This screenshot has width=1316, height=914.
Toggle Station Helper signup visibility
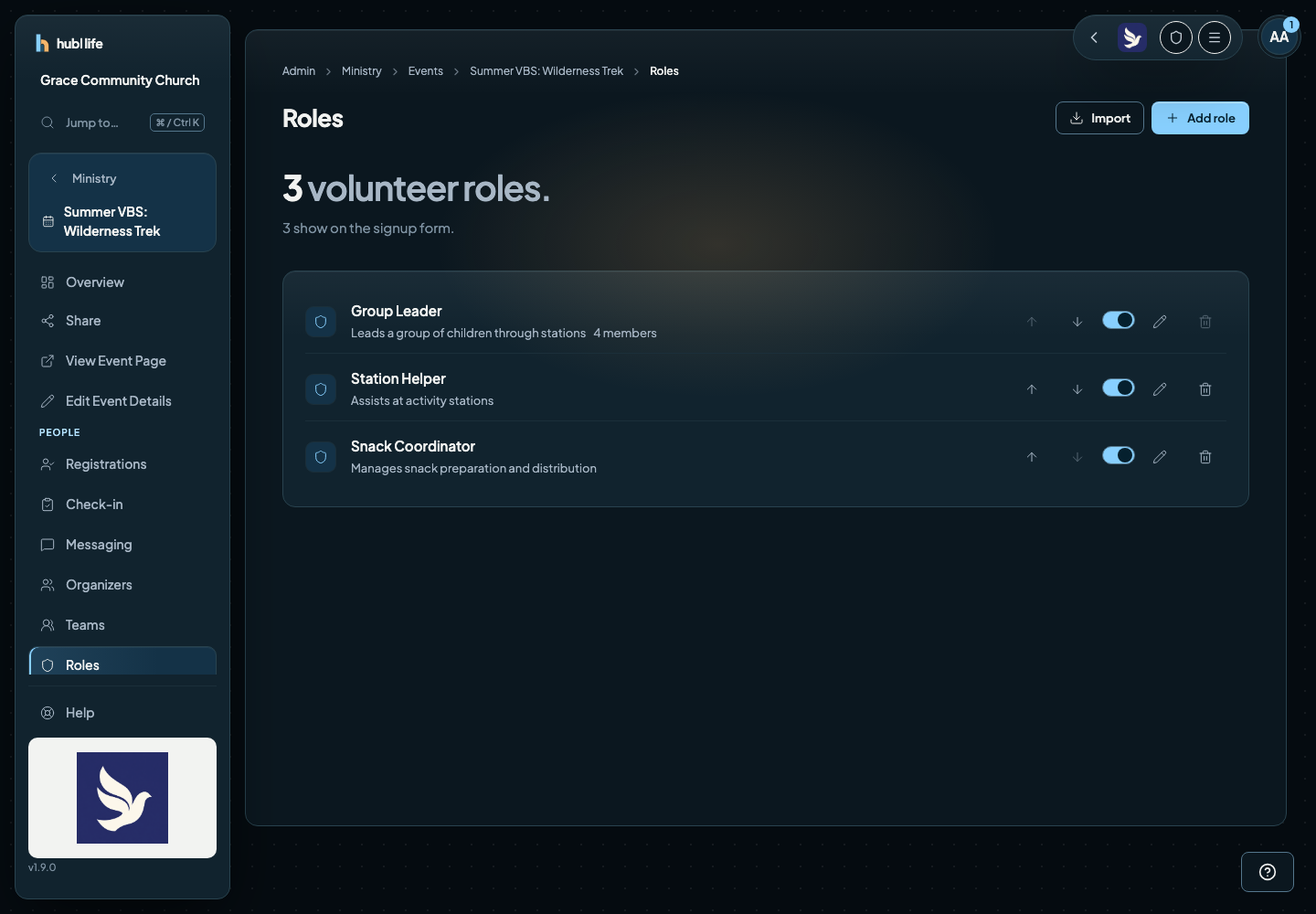pyautogui.click(x=1119, y=388)
